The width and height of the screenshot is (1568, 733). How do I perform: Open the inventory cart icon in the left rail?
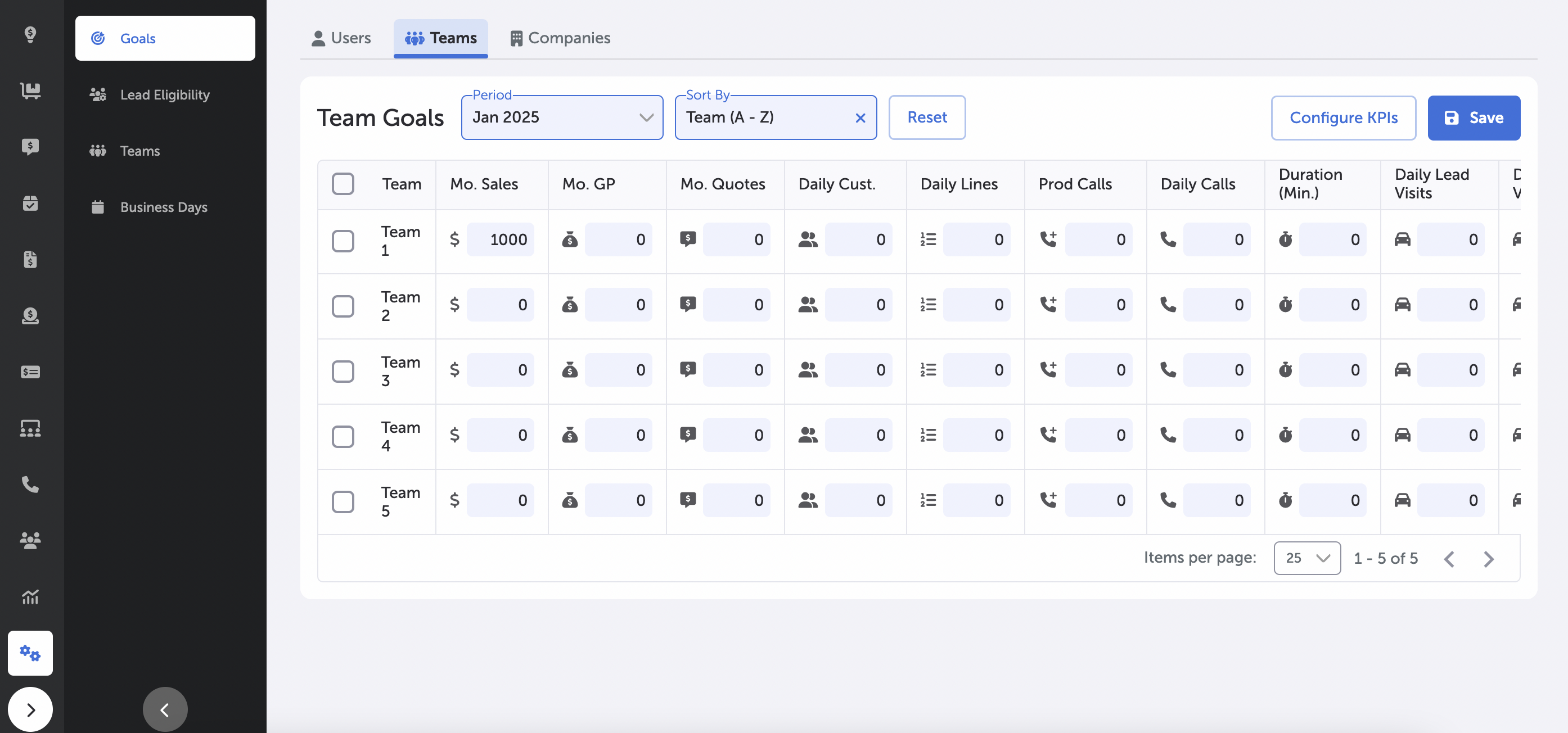30,90
